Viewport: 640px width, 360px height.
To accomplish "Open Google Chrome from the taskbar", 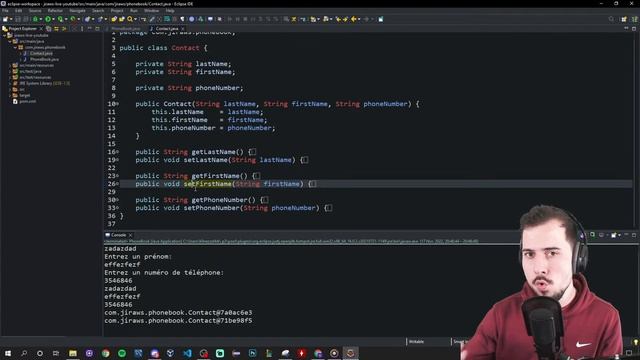I will pyautogui.click(x=105, y=353).
